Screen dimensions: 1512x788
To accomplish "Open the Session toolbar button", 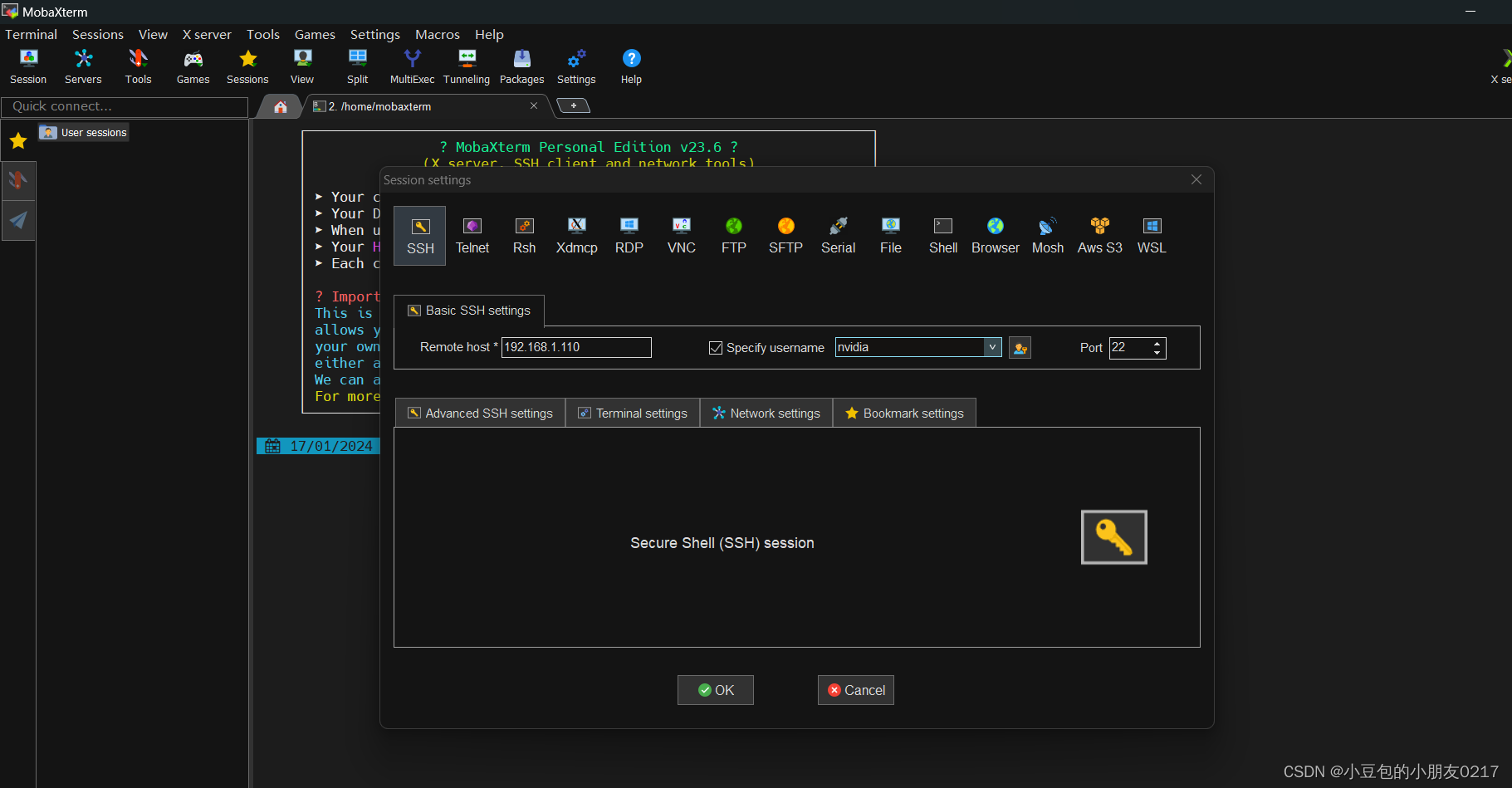I will (x=28, y=66).
